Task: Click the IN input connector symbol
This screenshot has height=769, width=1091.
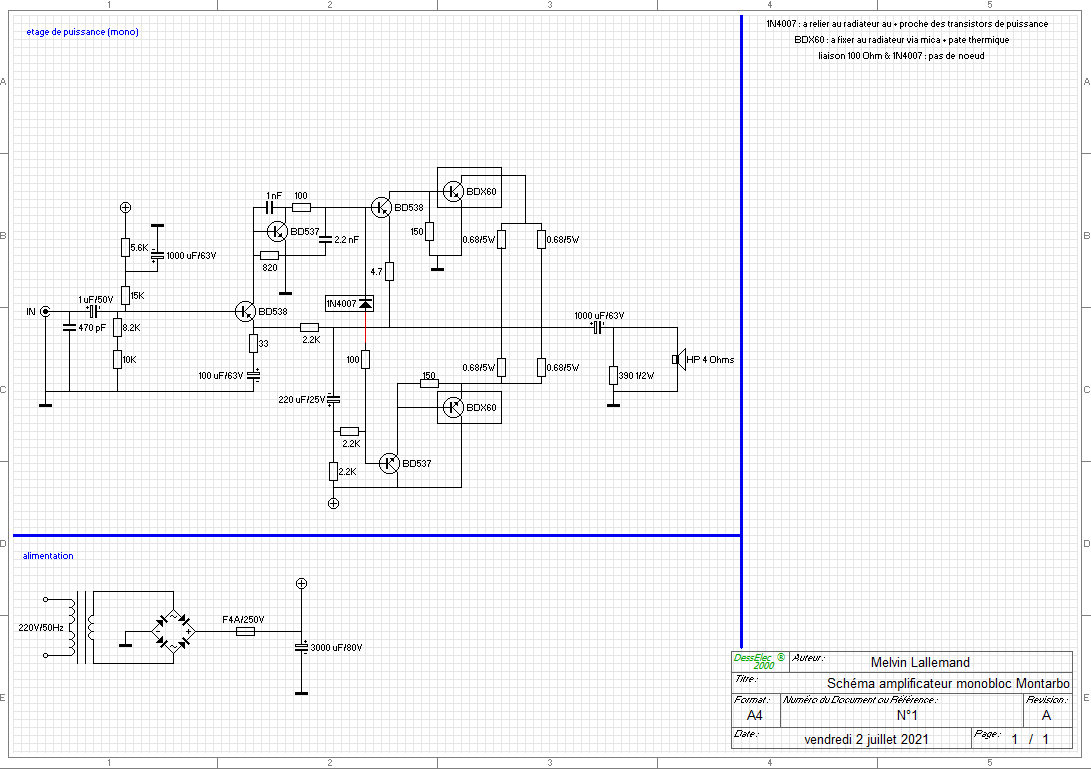Action: point(44,312)
